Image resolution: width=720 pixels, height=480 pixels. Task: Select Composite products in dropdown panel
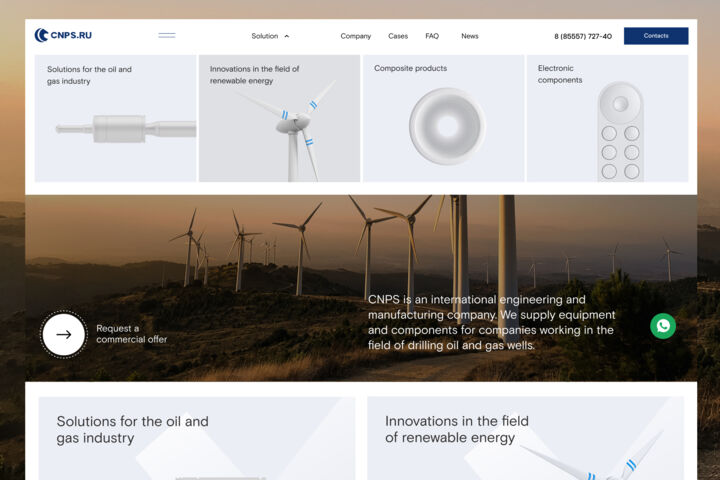point(410,68)
